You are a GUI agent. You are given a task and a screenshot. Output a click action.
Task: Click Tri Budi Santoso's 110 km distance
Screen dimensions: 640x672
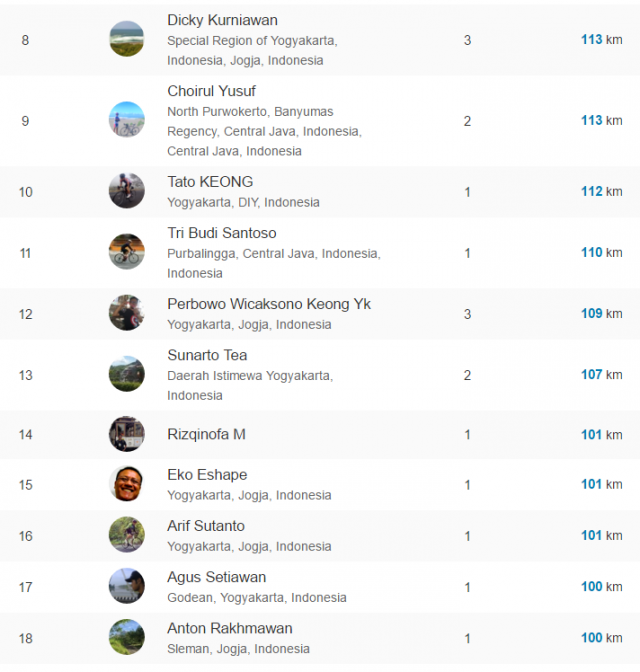tap(600, 252)
